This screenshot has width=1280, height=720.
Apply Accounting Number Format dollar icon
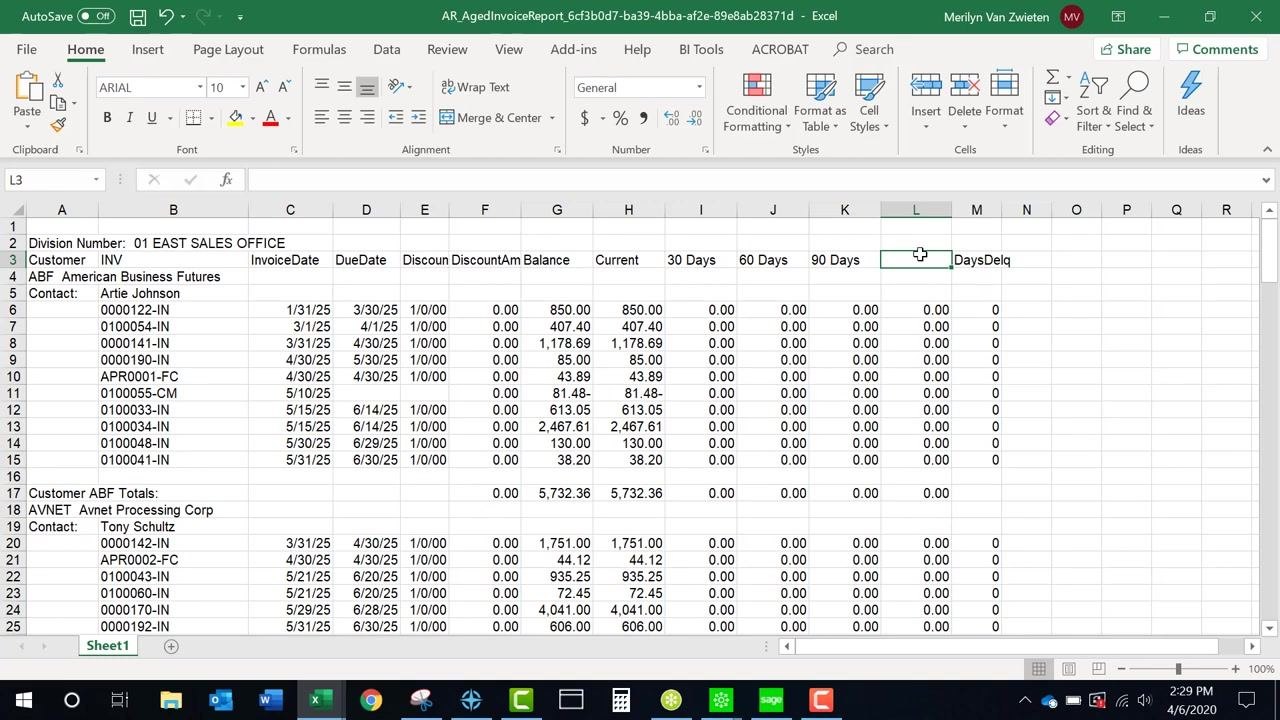(585, 118)
